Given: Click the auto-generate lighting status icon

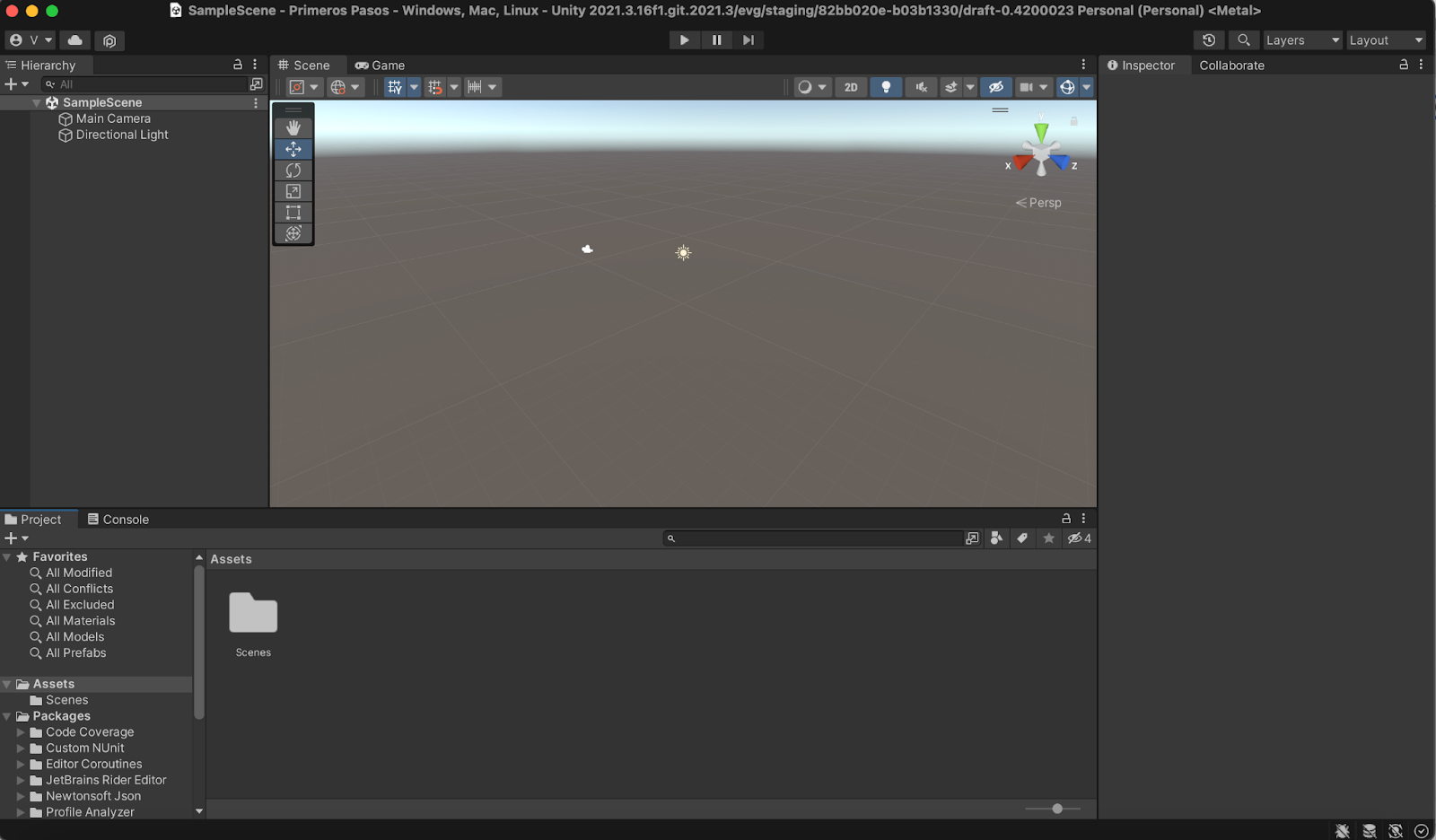Looking at the screenshot, I should [1396, 831].
